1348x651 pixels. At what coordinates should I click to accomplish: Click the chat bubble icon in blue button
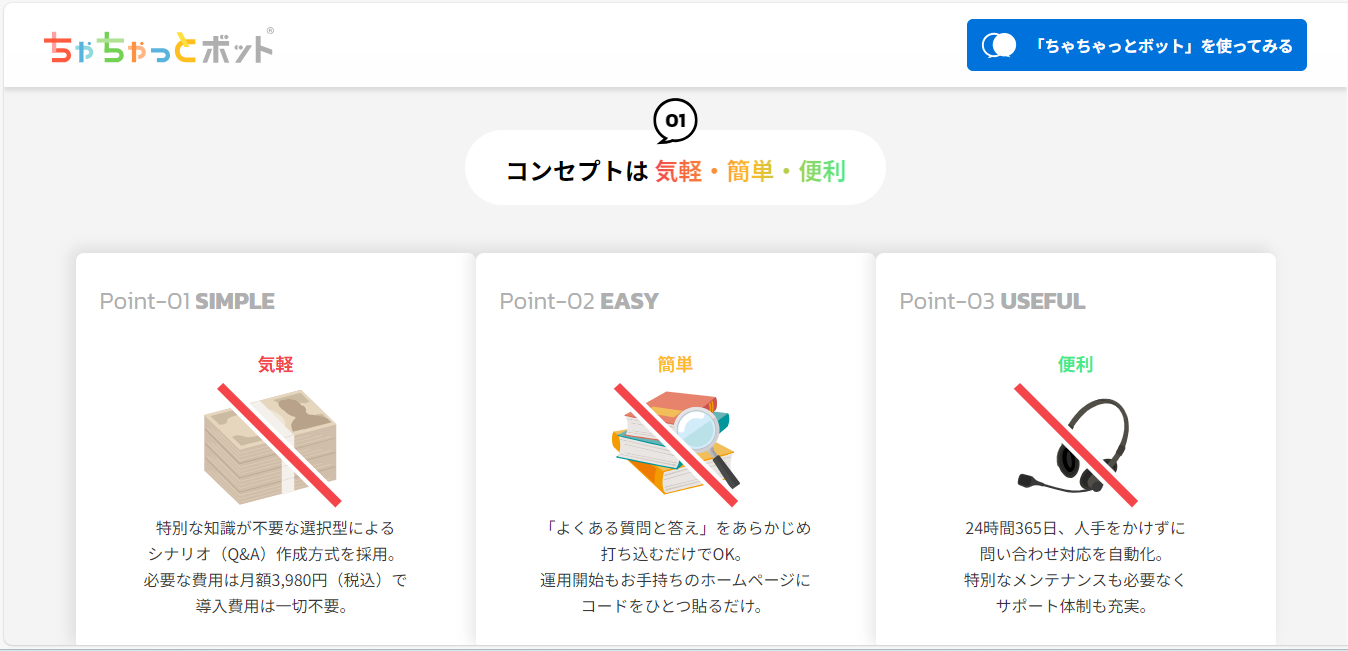pos(999,45)
